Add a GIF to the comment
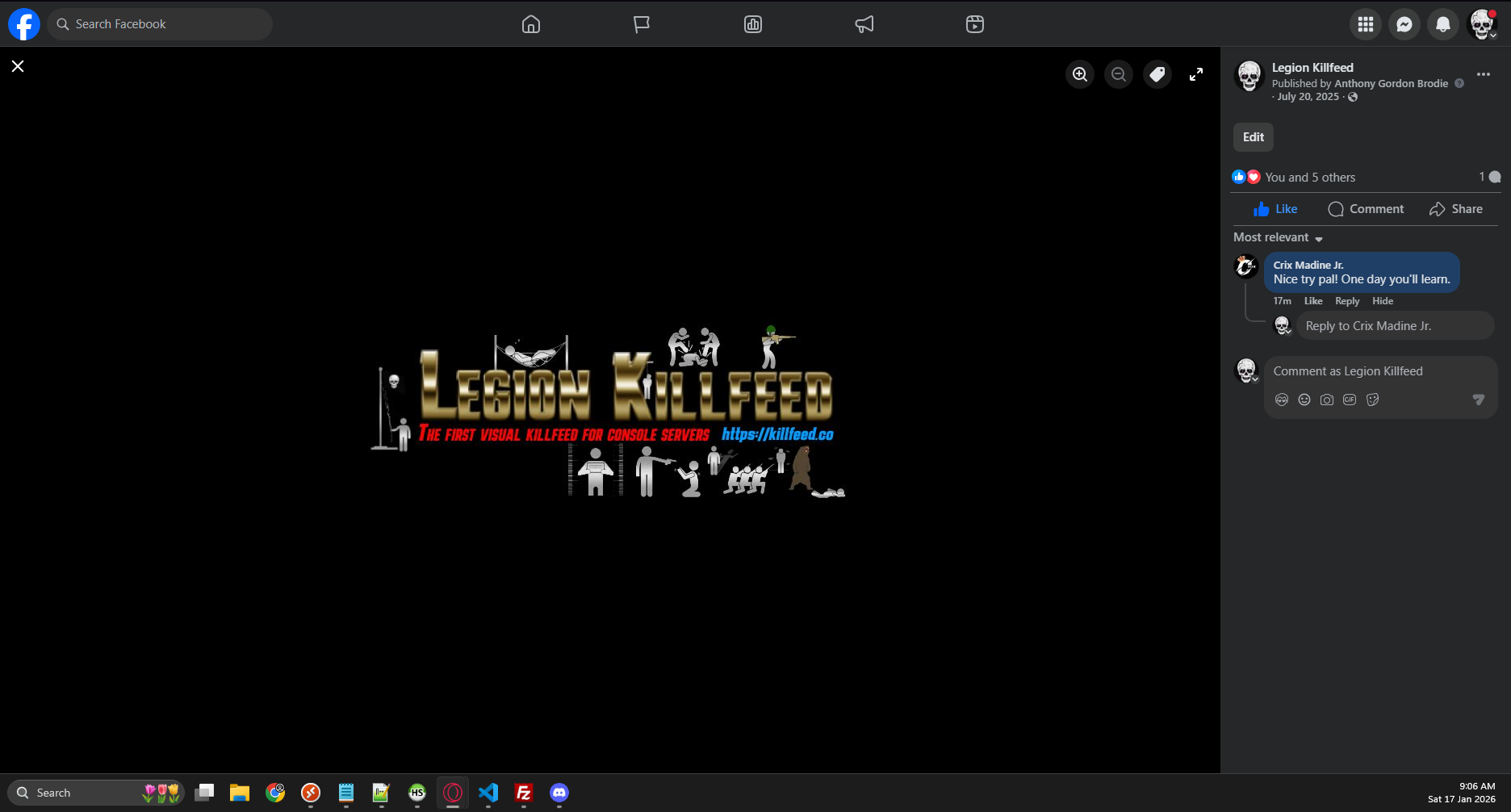This screenshot has height=812, width=1511. (1350, 400)
